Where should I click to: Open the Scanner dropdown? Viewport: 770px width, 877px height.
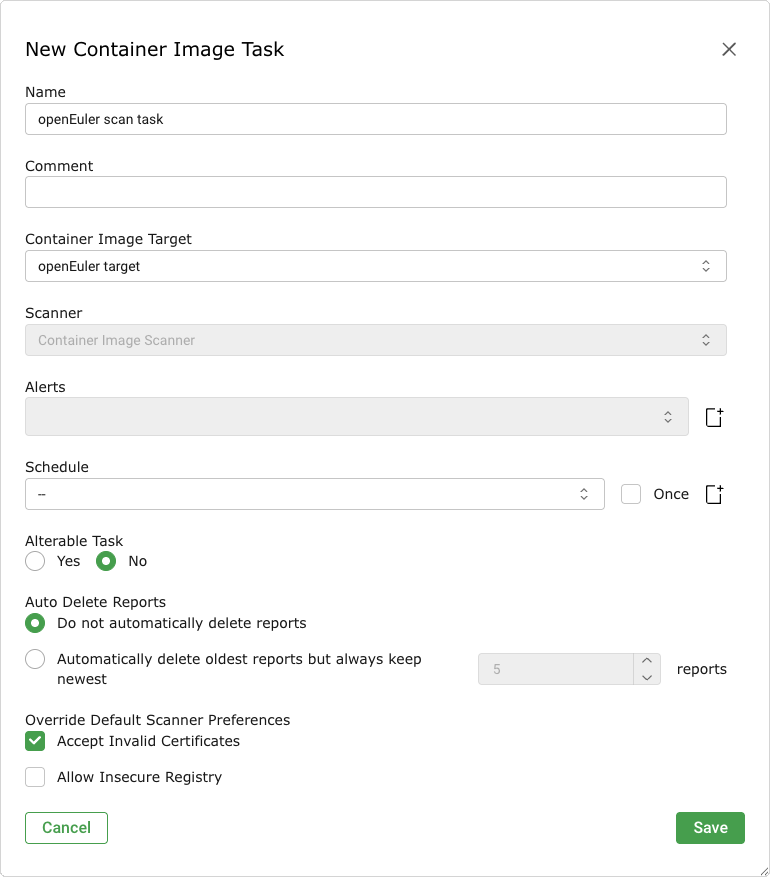[375, 340]
